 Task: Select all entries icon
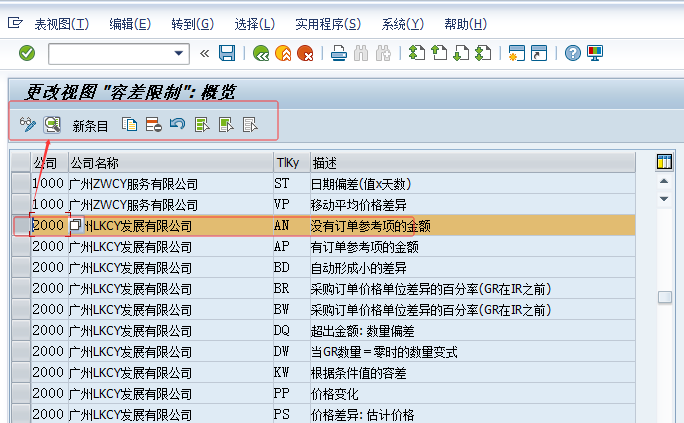tap(202, 125)
